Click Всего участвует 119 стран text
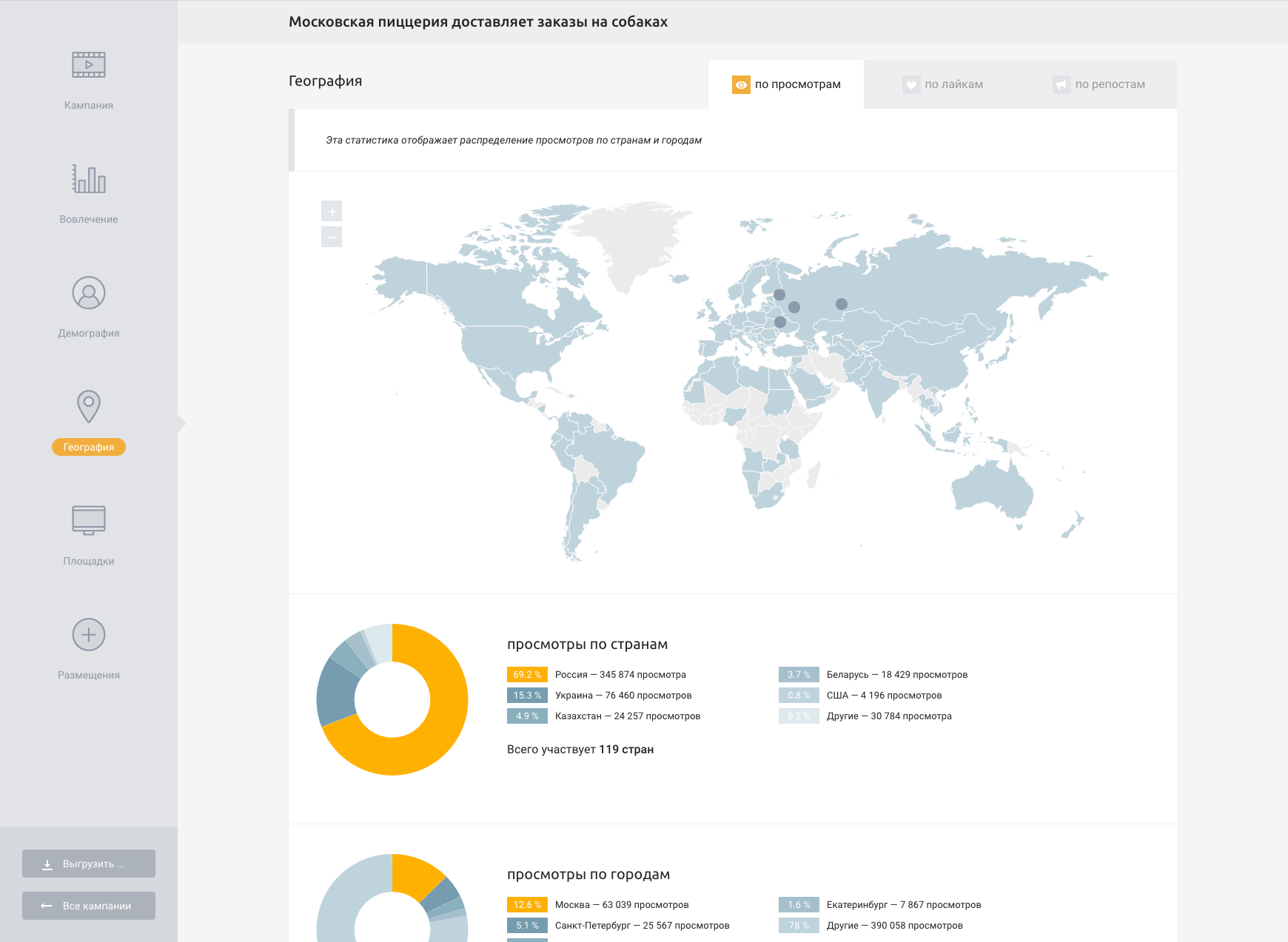The width and height of the screenshot is (1288, 942). click(x=580, y=750)
